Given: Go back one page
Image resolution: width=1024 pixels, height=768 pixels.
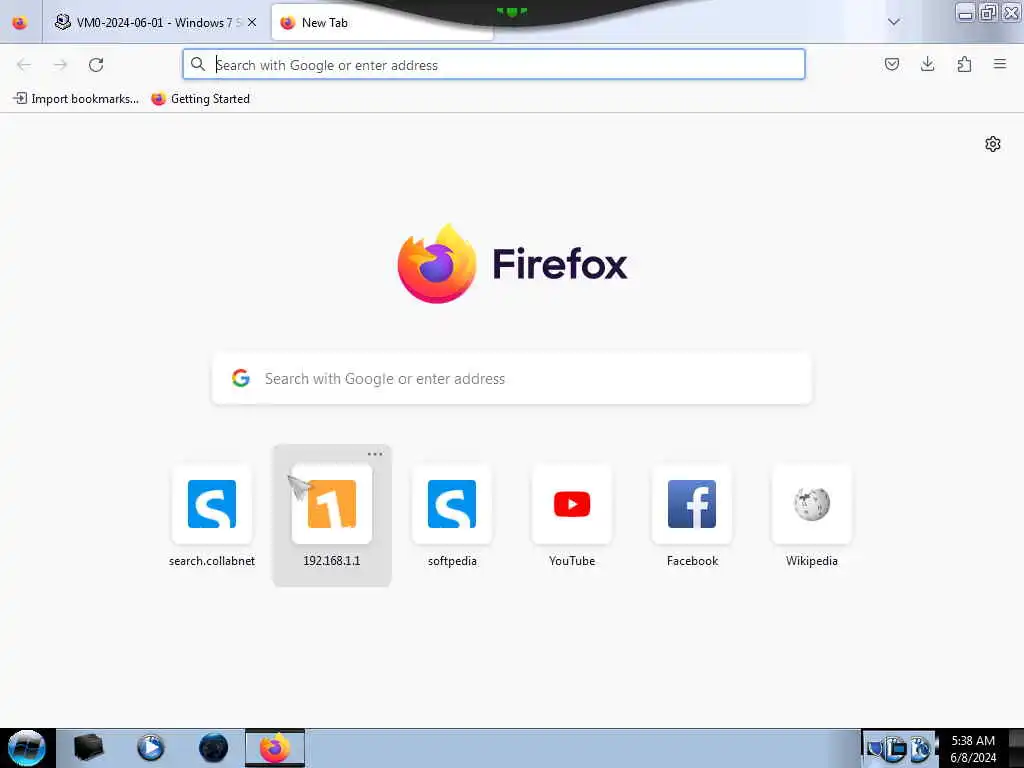Looking at the screenshot, I should (x=24, y=65).
